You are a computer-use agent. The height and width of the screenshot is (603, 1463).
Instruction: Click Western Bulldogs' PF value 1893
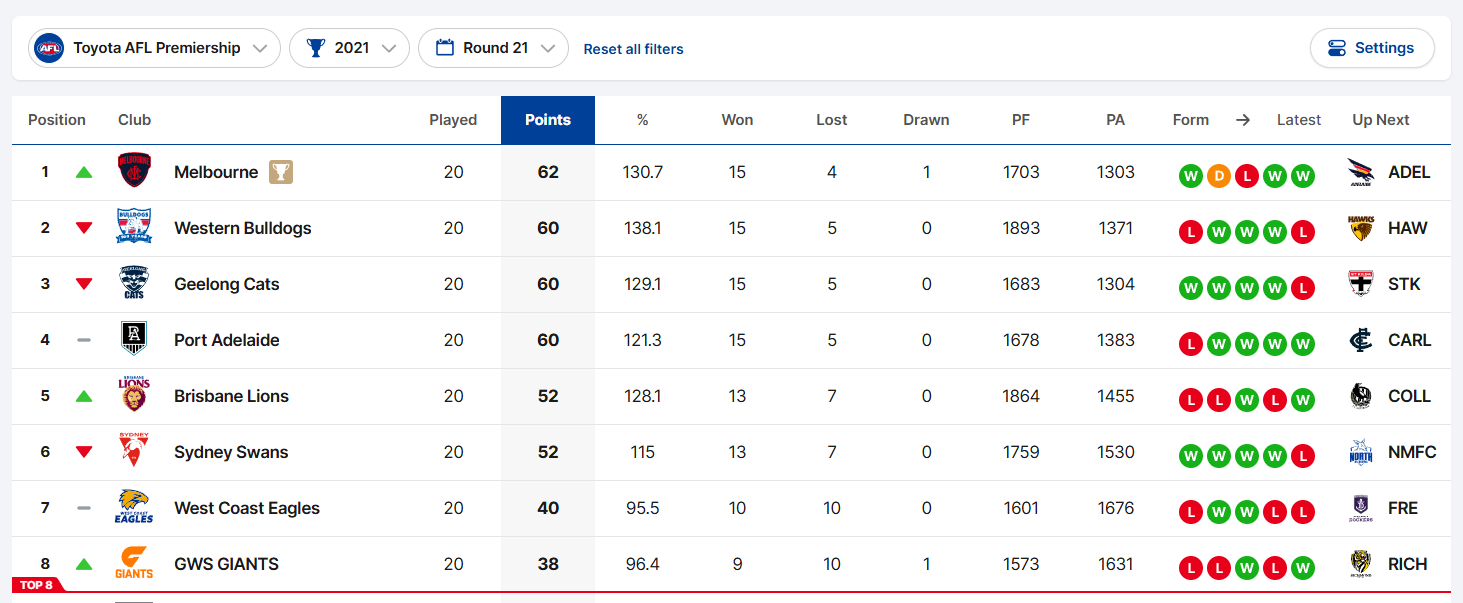pyautogui.click(x=1021, y=228)
